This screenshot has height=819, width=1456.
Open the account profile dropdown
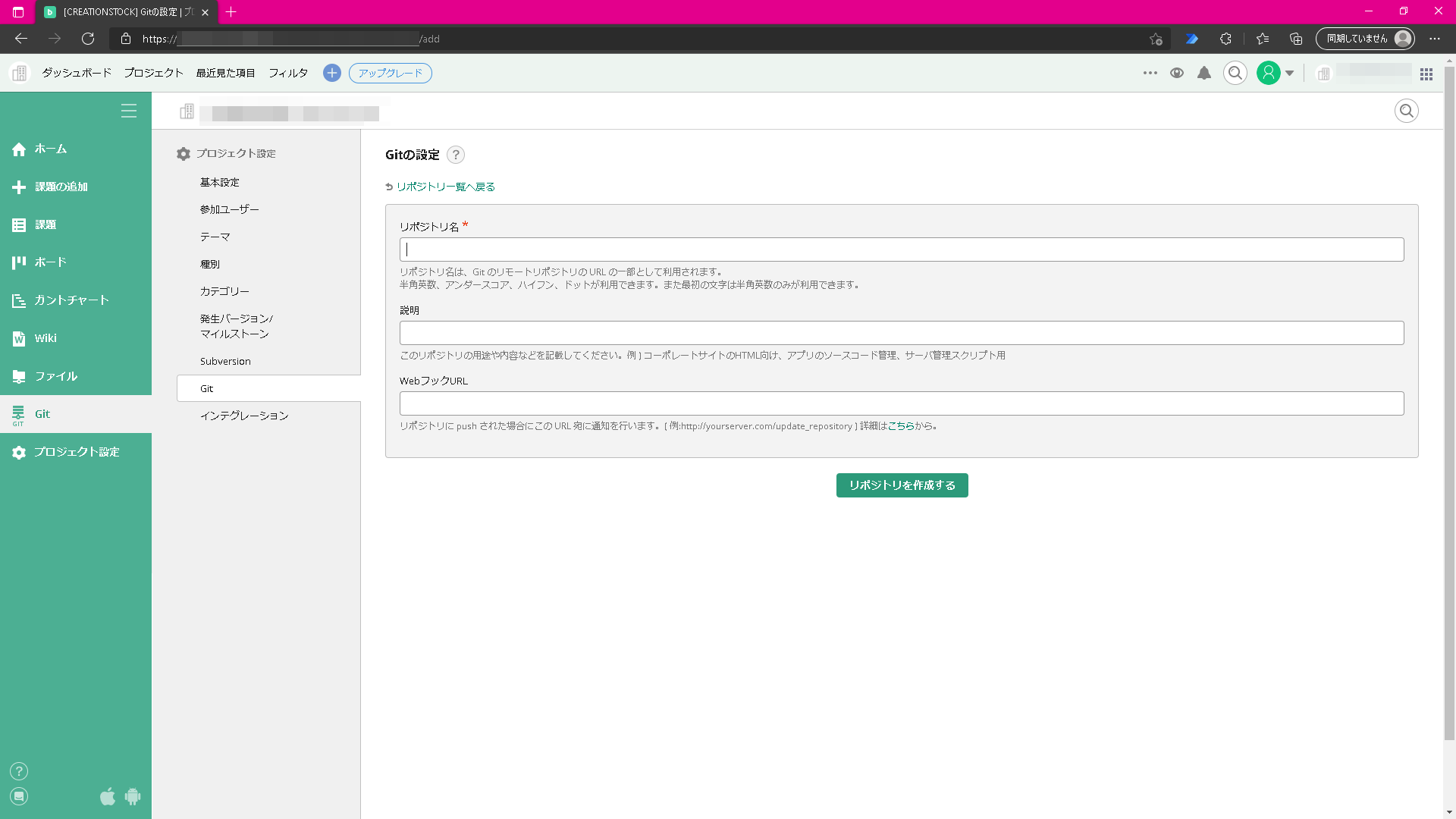[1274, 73]
